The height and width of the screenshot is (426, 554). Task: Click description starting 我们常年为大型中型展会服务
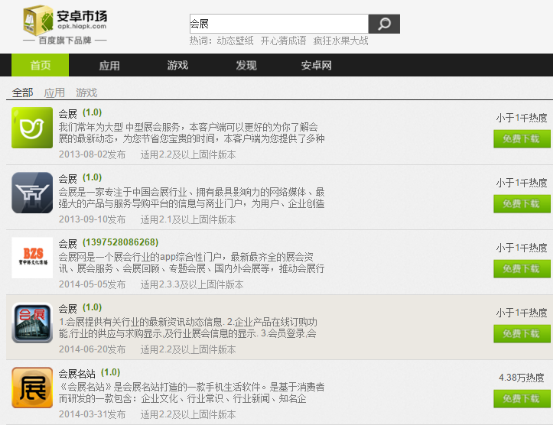pos(191,133)
